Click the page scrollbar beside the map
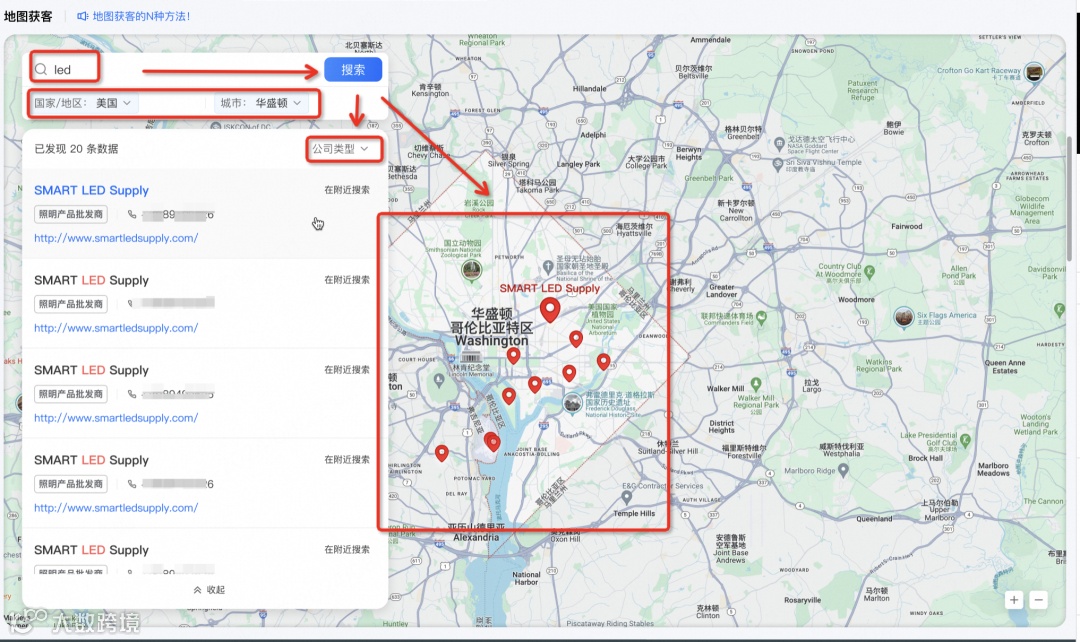The height and width of the screenshot is (642, 1080). (1069, 198)
